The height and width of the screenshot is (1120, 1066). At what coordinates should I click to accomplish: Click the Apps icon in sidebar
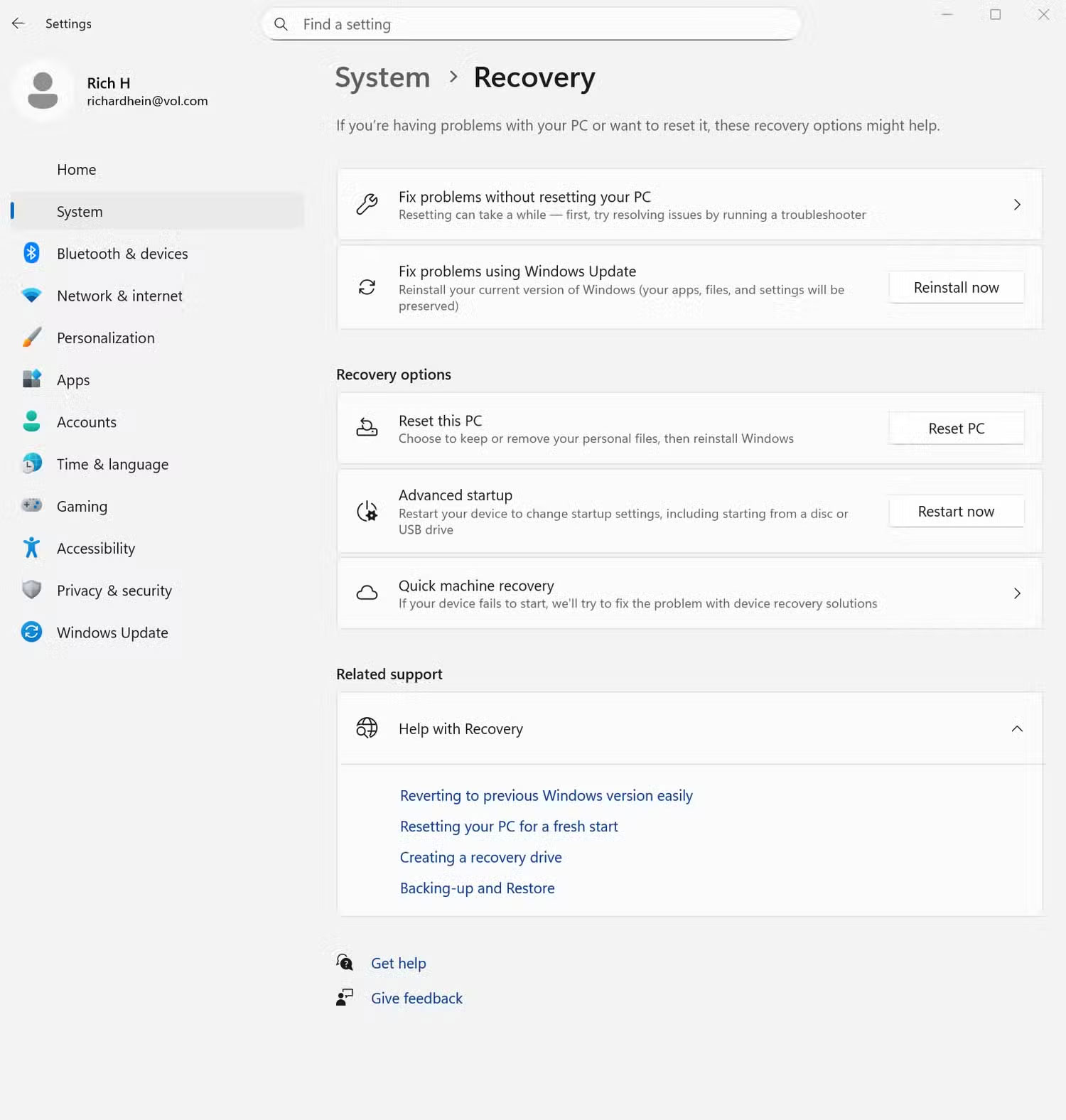click(x=31, y=379)
